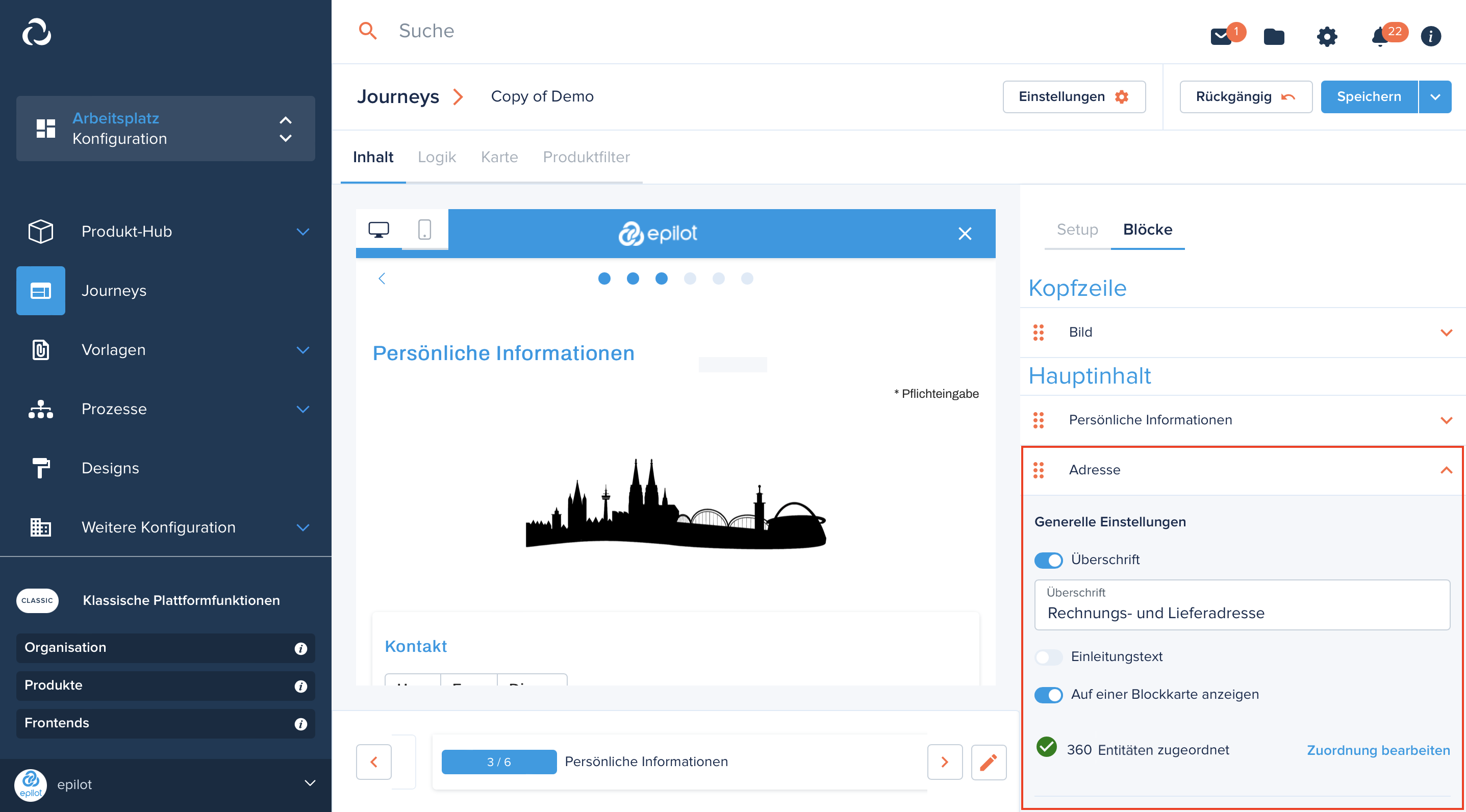Screen dimensions: 1466x812
Task: Switch to the Inhalt tab
Action: pos(373,157)
